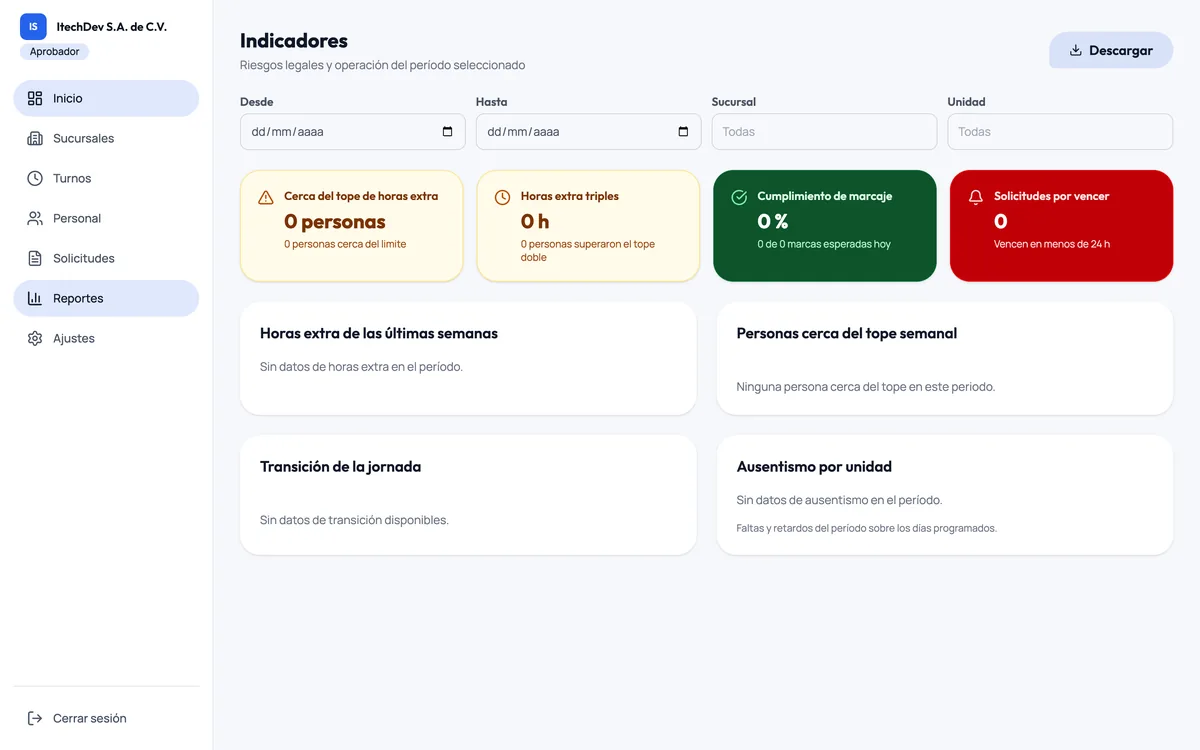This screenshot has height=750, width=1200.
Task: Click text 'Ninguna persona cerca del tope en este periodo.'
Action: (866, 386)
